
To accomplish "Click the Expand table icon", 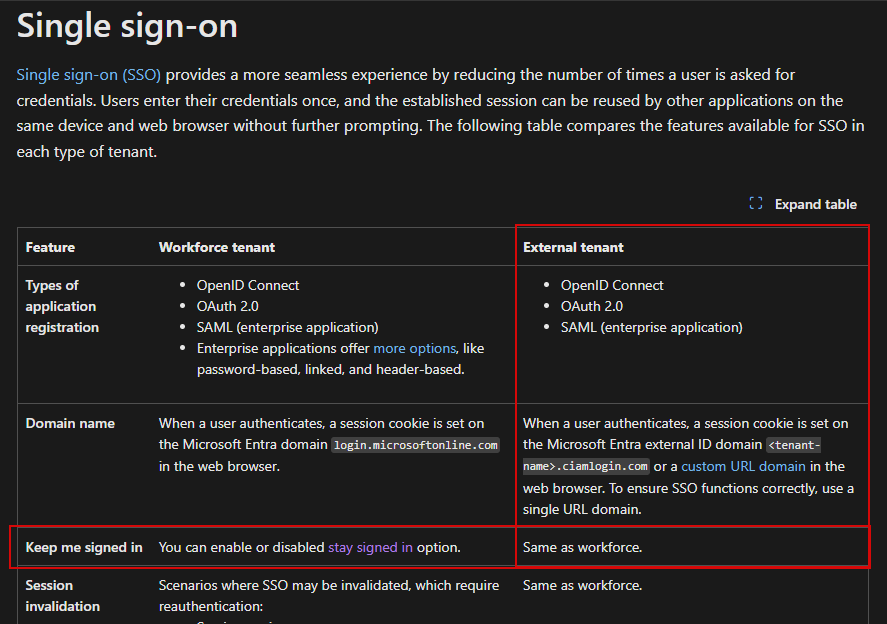I will (x=756, y=203).
